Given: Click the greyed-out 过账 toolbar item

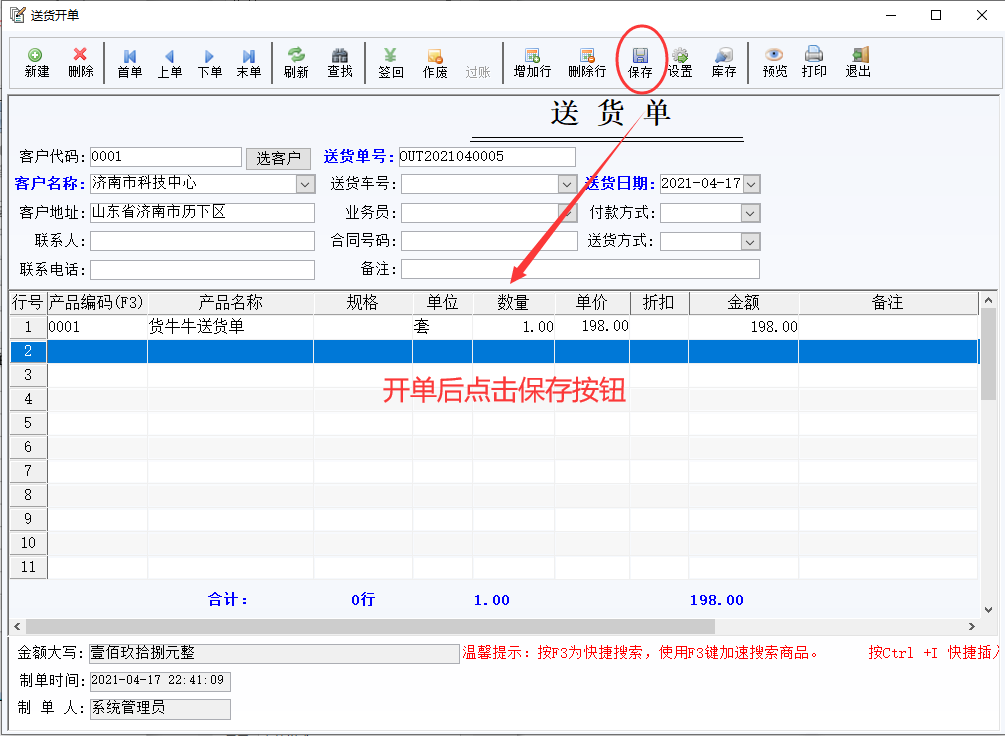Looking at the screenshot, I should click(x=478, y=72).
